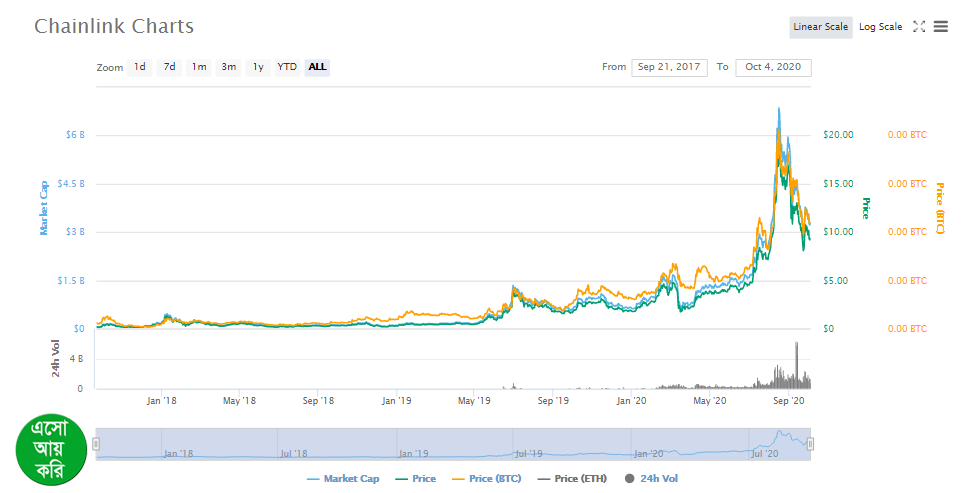Image resolution: width=975 pixels, height=493 pixels.
Task: Click the green Bengali logo badge
Action: pos(51,447)
